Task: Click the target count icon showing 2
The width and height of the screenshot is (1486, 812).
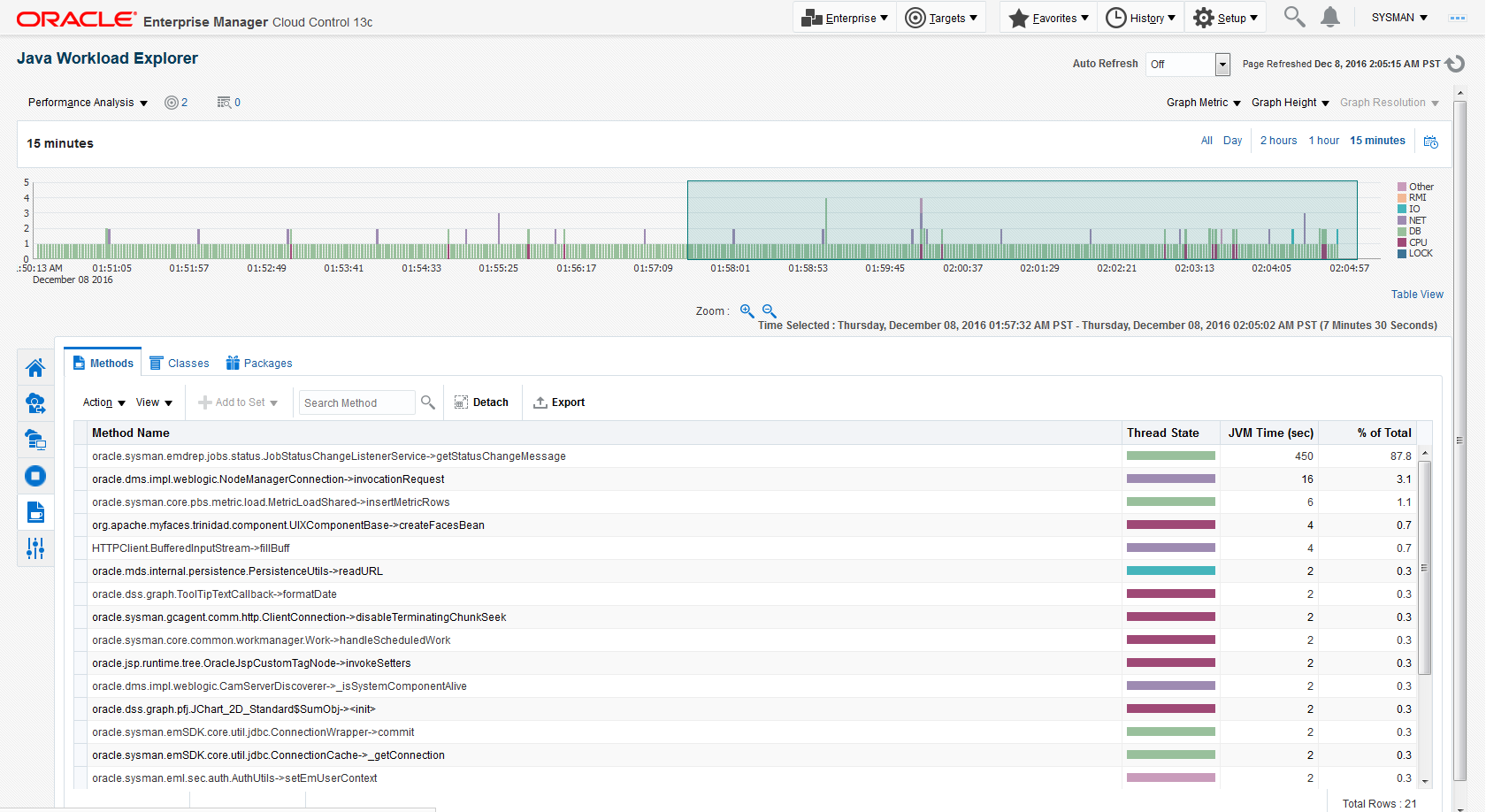Action: tap(176, 103)
